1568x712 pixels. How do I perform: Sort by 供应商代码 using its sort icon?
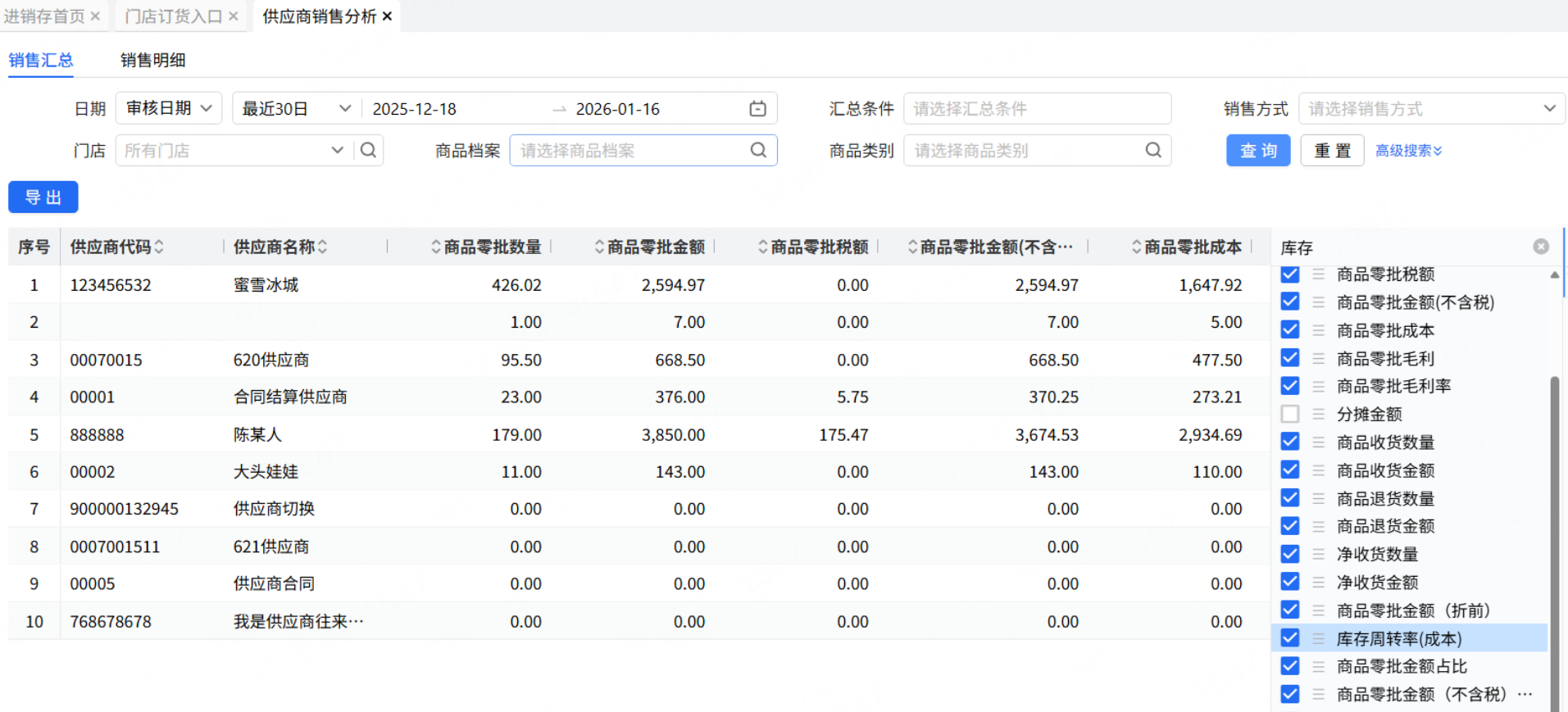tap(159, 247)
